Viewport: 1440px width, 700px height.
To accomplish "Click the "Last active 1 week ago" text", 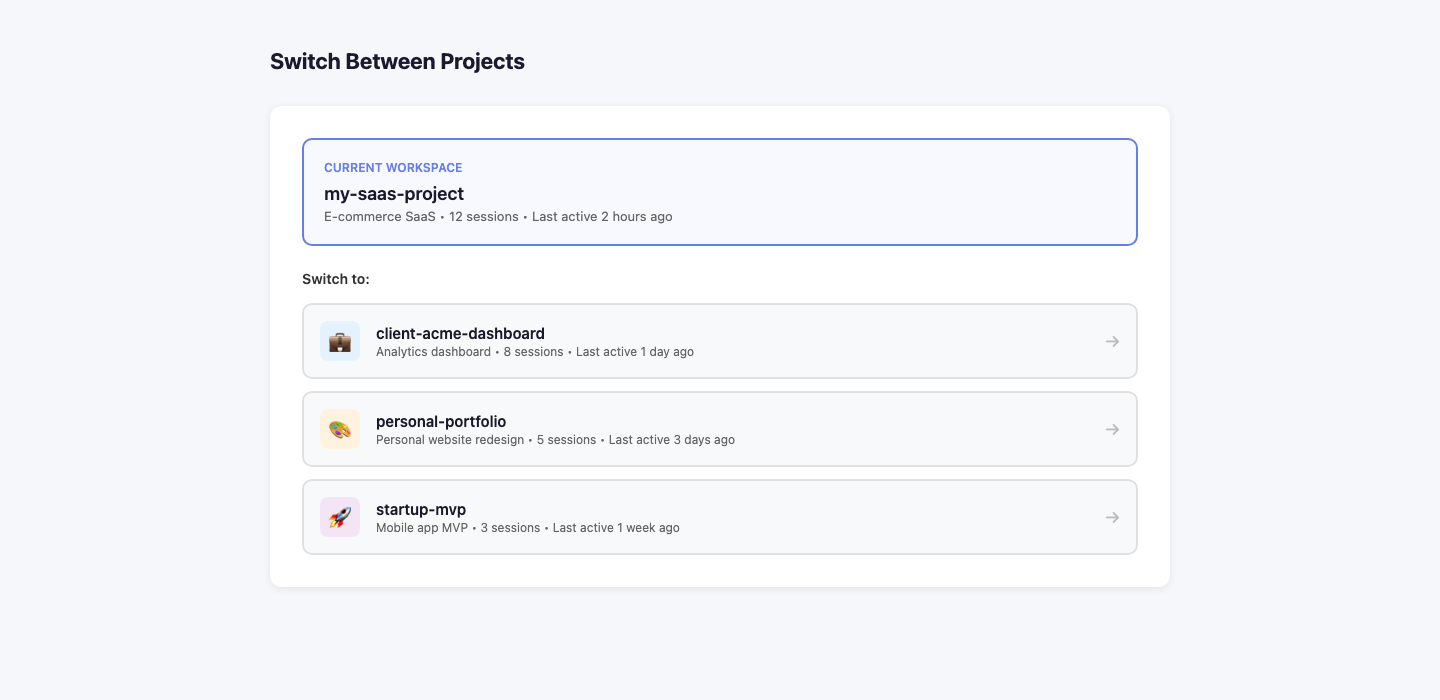I will (x=616, y=528).
